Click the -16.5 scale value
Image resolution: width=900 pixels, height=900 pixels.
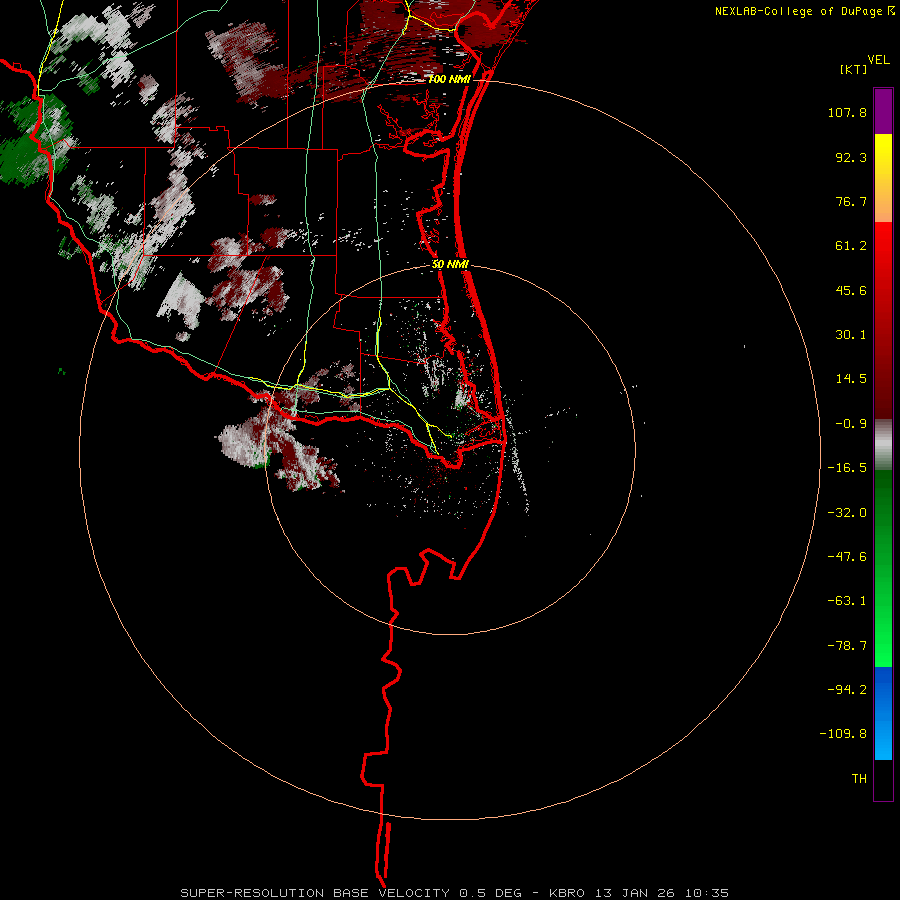[847, 468]
